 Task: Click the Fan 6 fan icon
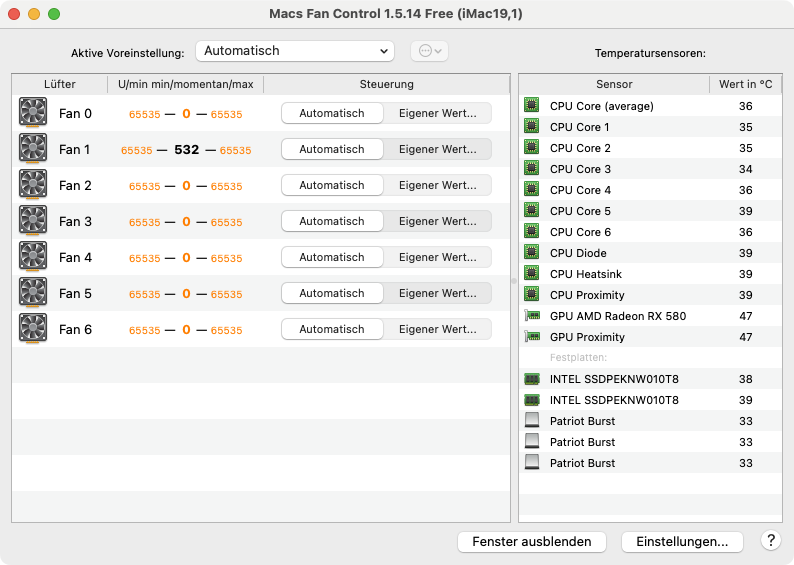pos(33,329)
